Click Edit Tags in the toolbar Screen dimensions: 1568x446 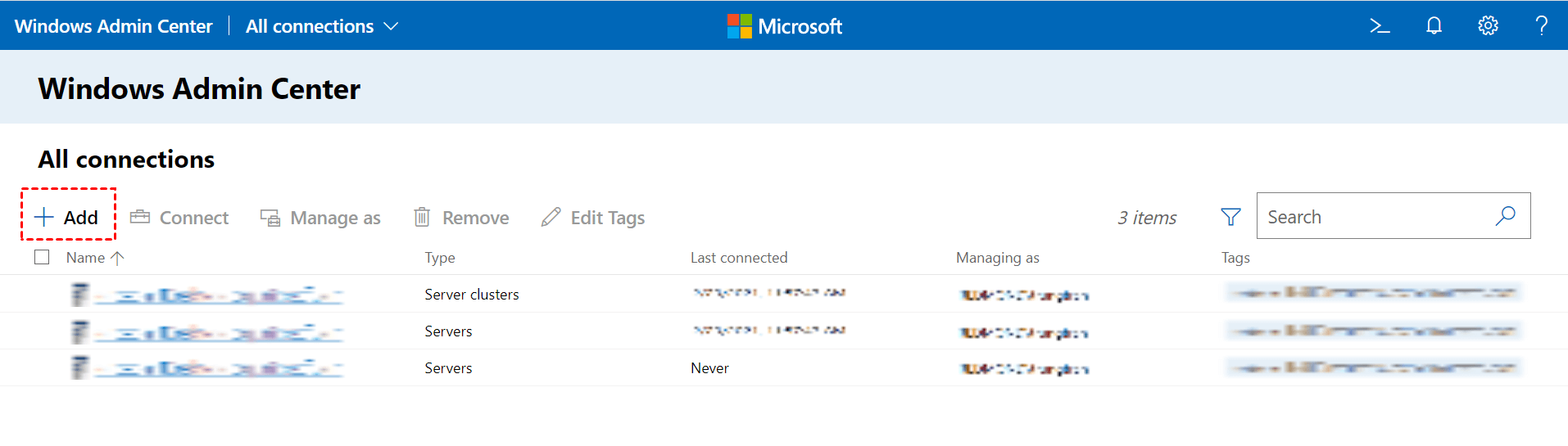pos(593,218)
